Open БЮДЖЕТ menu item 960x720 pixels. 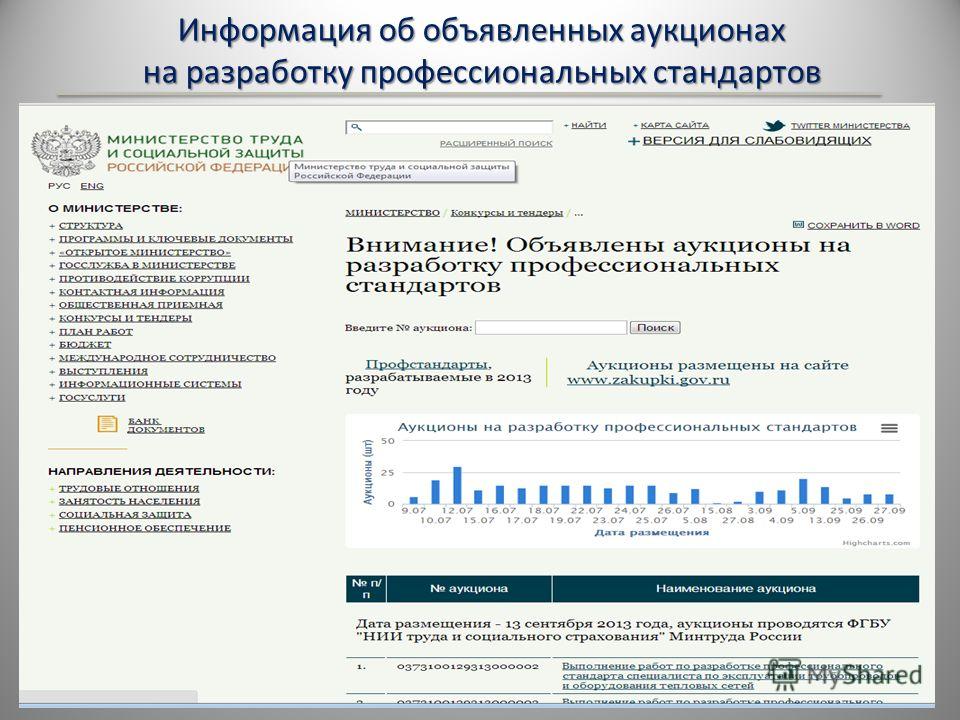[x=85, y=345]
